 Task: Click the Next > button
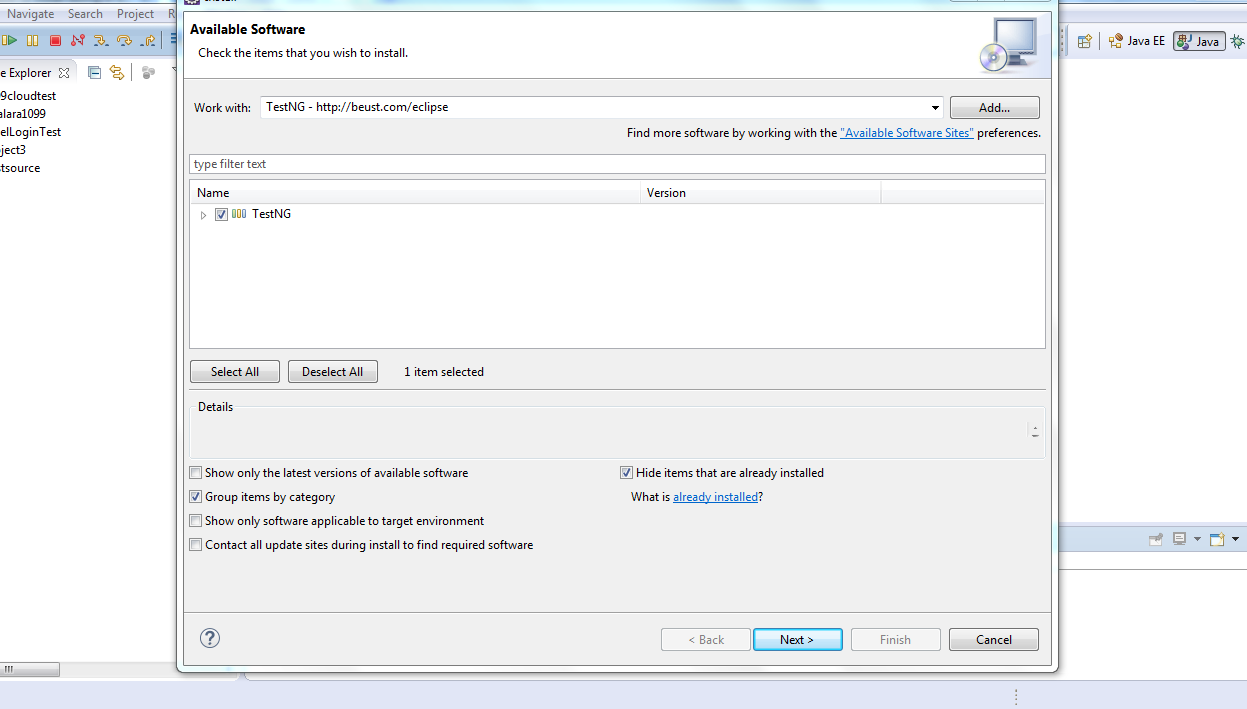797,639
